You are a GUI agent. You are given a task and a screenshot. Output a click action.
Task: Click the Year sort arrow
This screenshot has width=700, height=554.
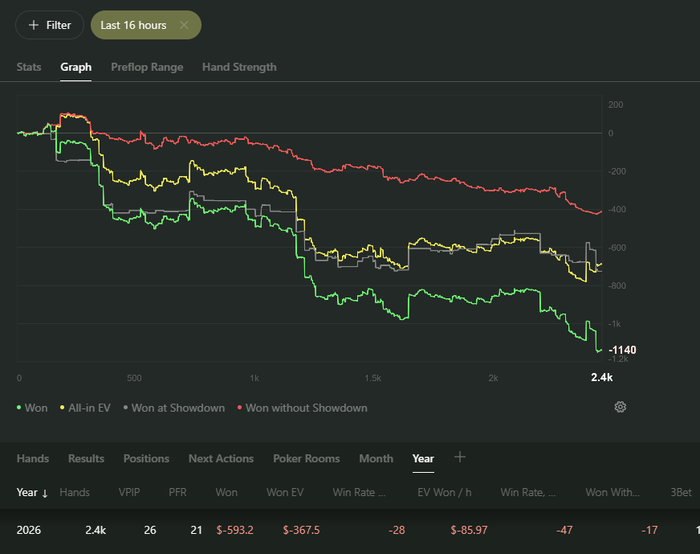(45, 493)
